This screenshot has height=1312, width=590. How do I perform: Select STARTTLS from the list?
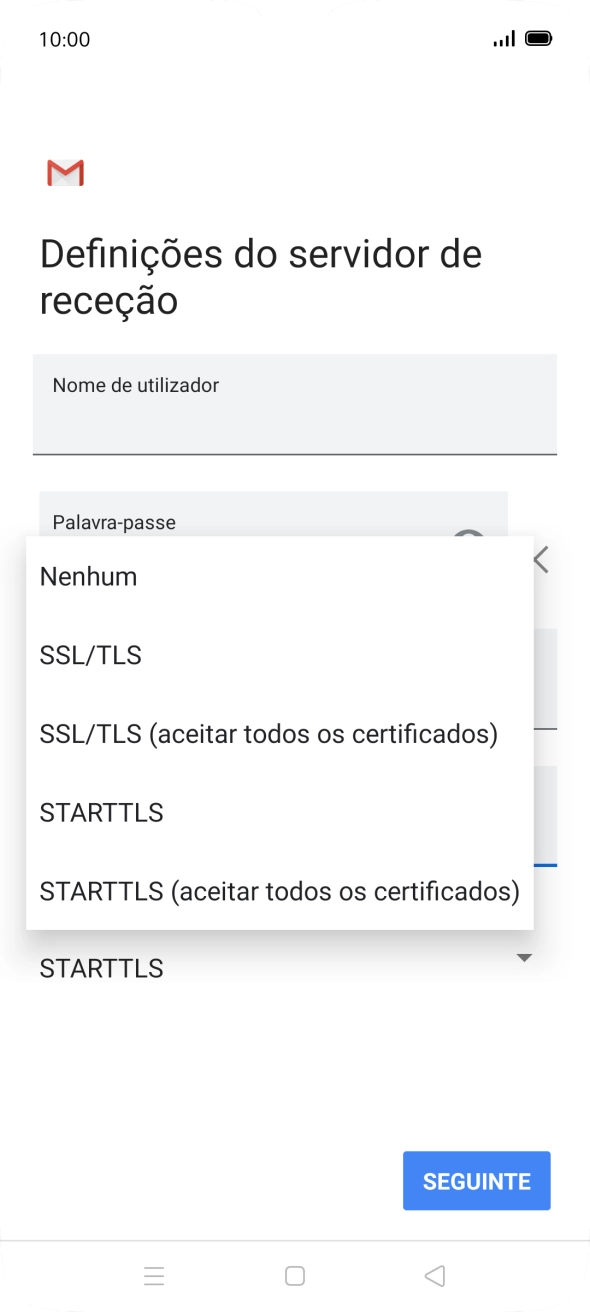(x=101, y=812)
